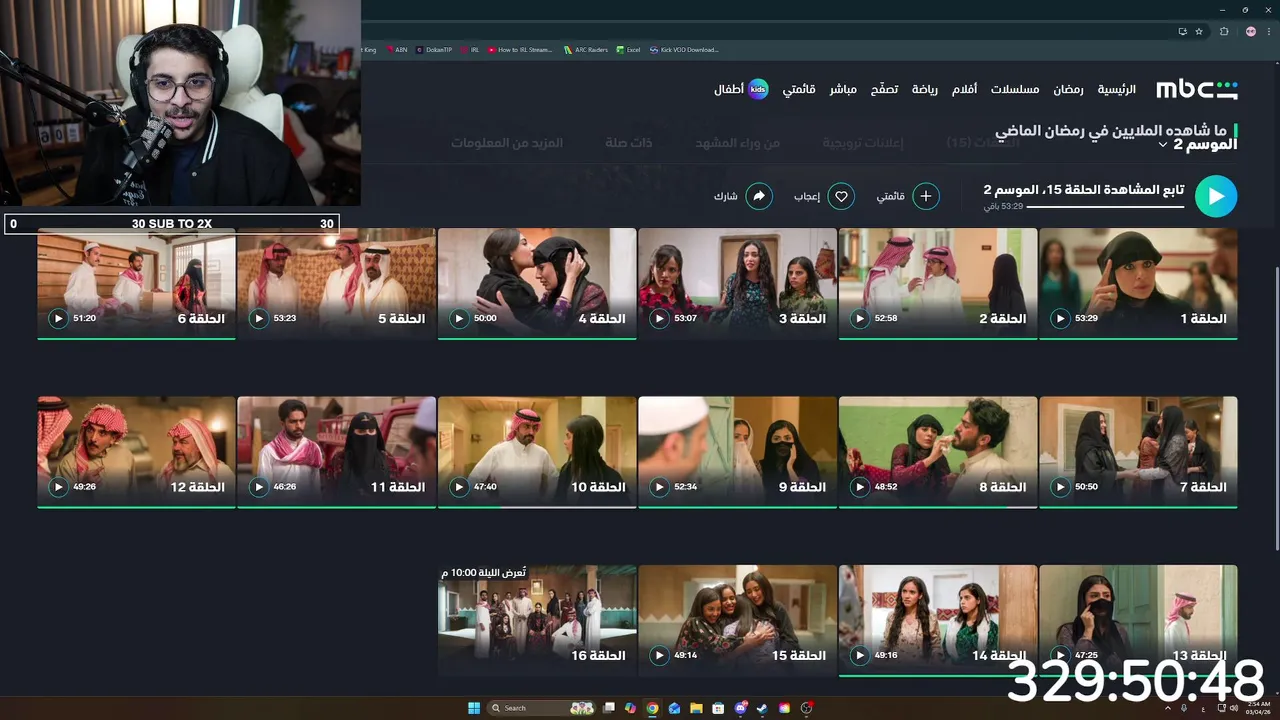Open تصفّح browse menu item

tap(884, 89)
